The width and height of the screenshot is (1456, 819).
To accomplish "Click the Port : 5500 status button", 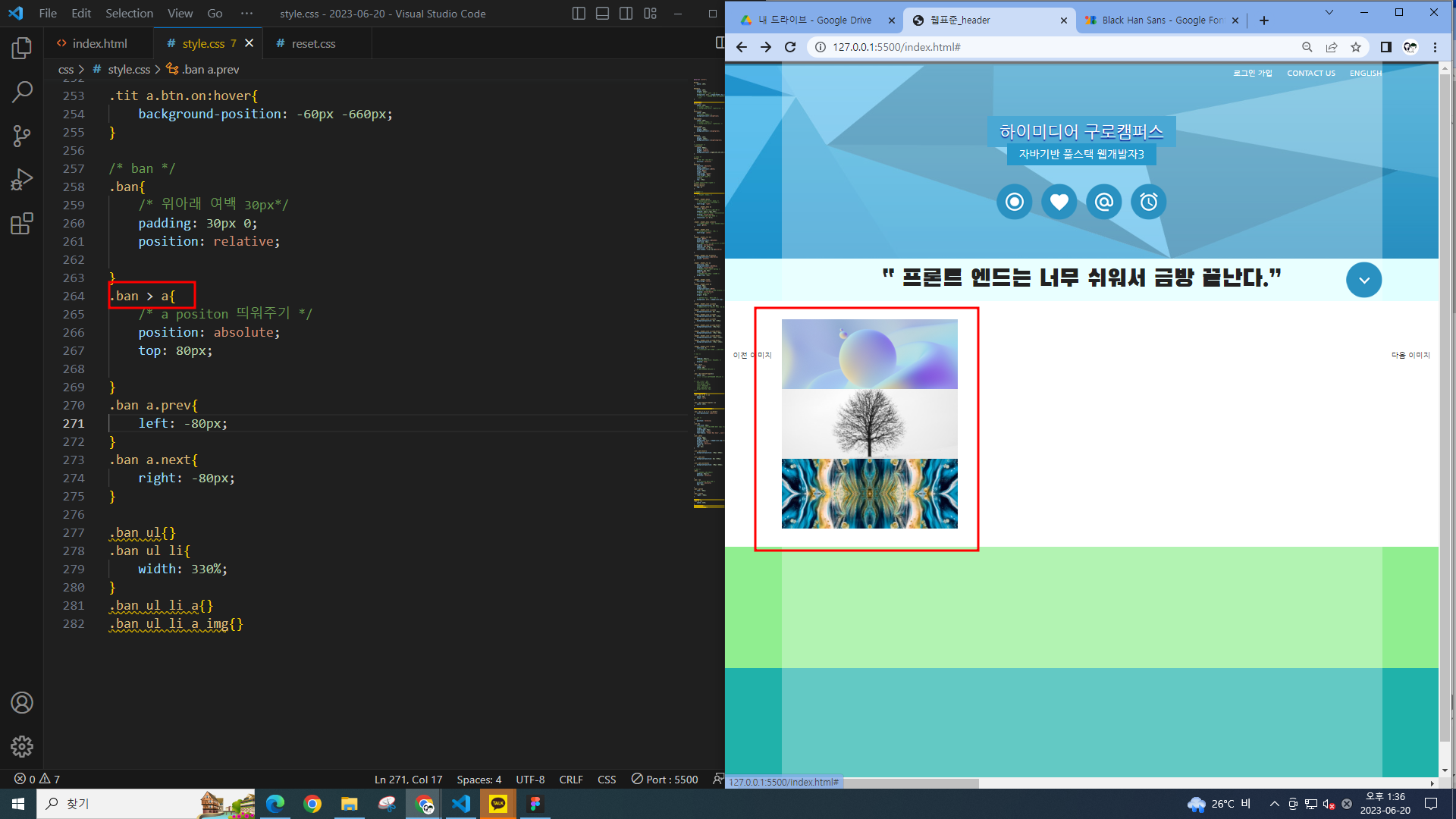I will [x=665, y=779].
